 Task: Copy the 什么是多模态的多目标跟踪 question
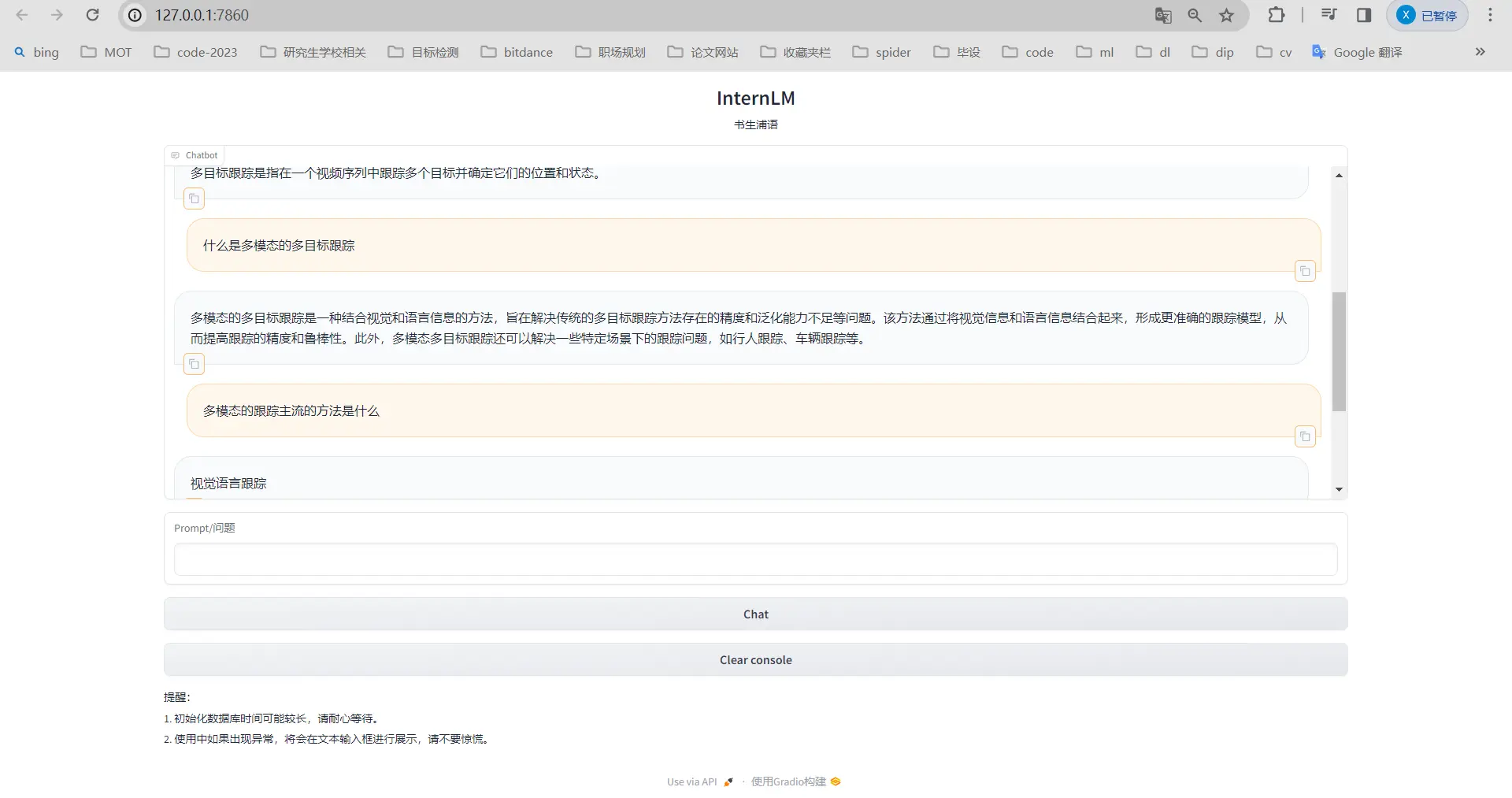coord(1305,271)
